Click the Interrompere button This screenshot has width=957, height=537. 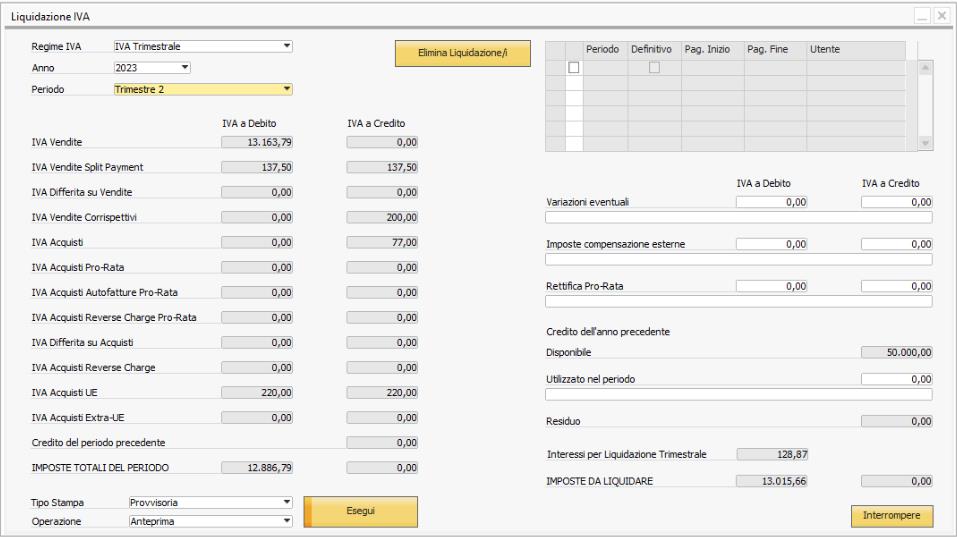[892, 516]
